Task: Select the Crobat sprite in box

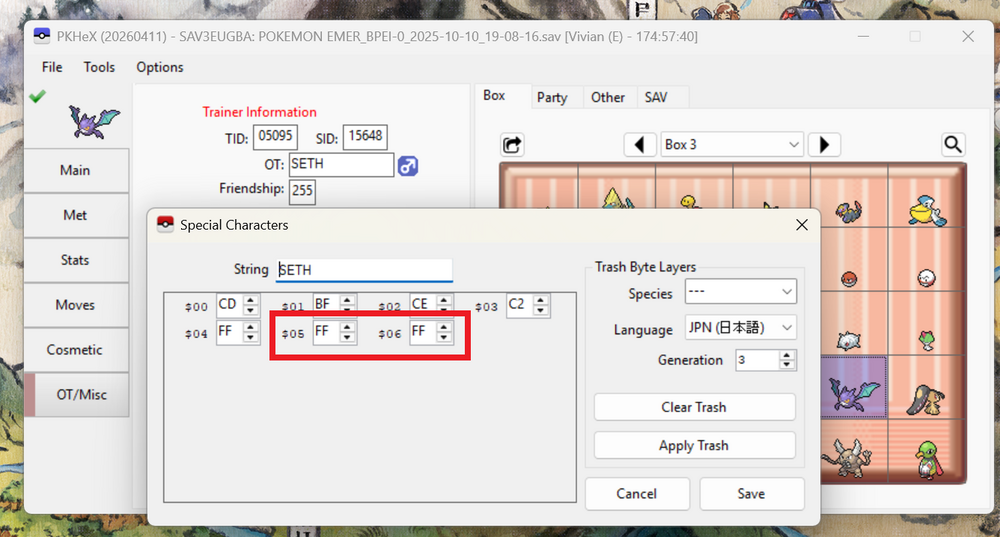Action: point(848,387)
